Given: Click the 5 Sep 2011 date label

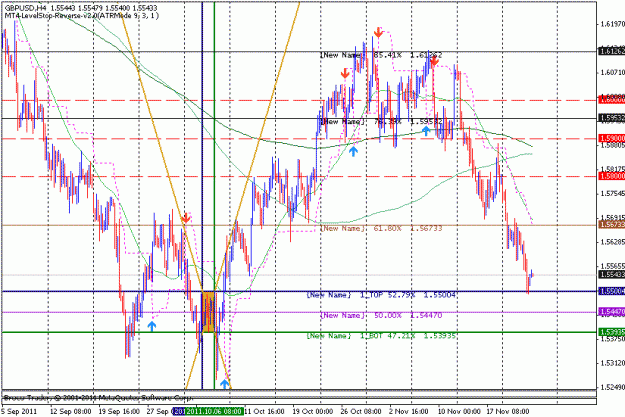Looking at the screenshot, I should coord(19,411).
